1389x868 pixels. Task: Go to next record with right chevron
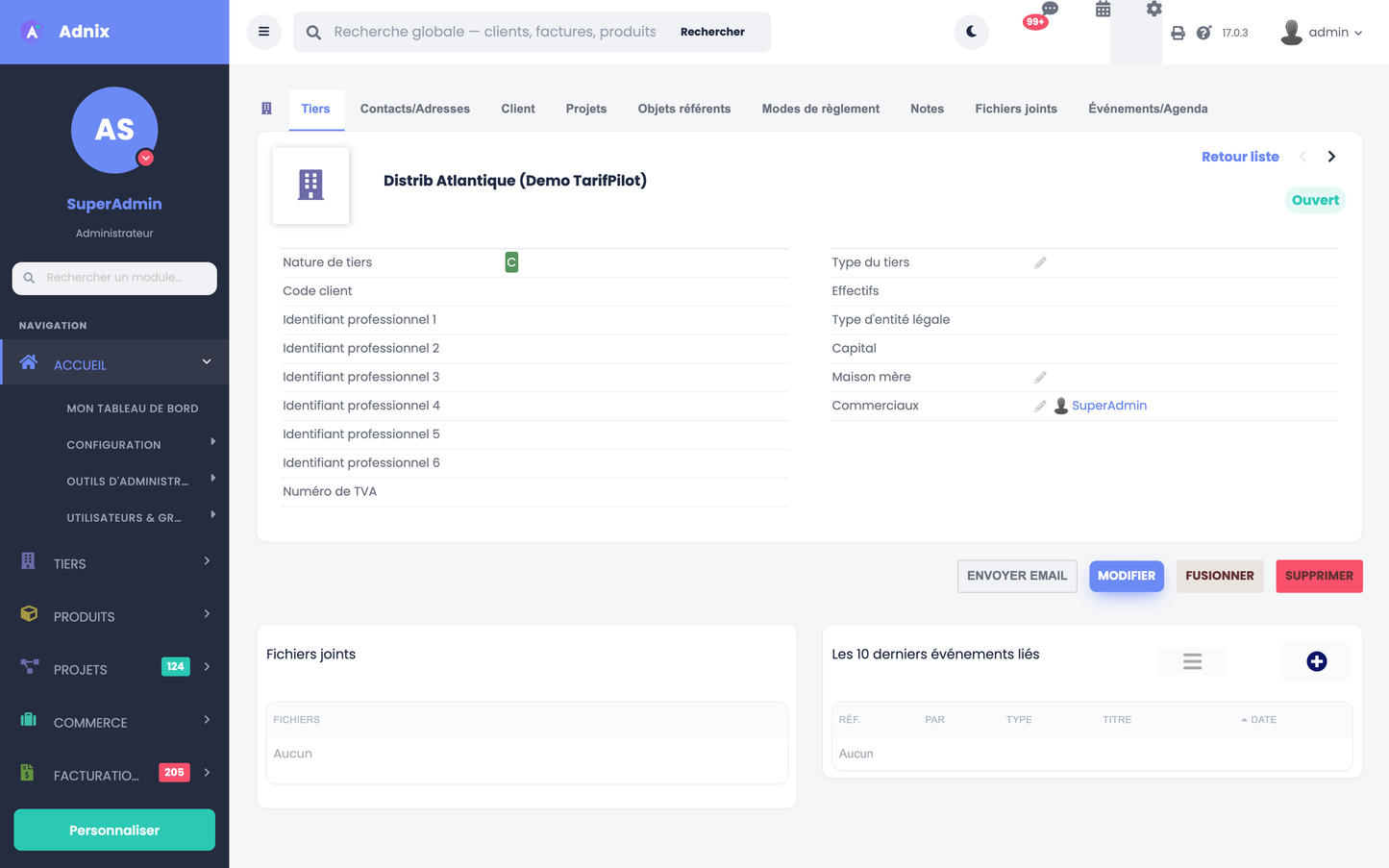(1331, 157)
